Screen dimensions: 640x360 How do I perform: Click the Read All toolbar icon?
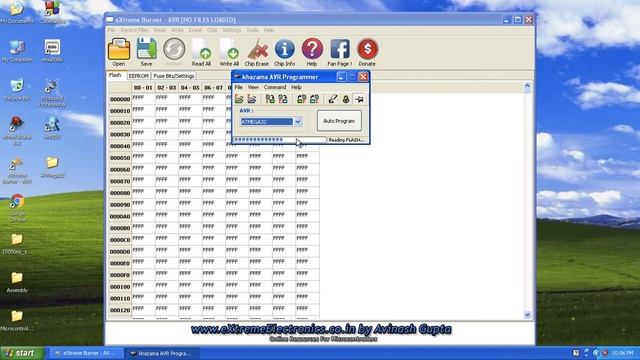click(201, 49)
